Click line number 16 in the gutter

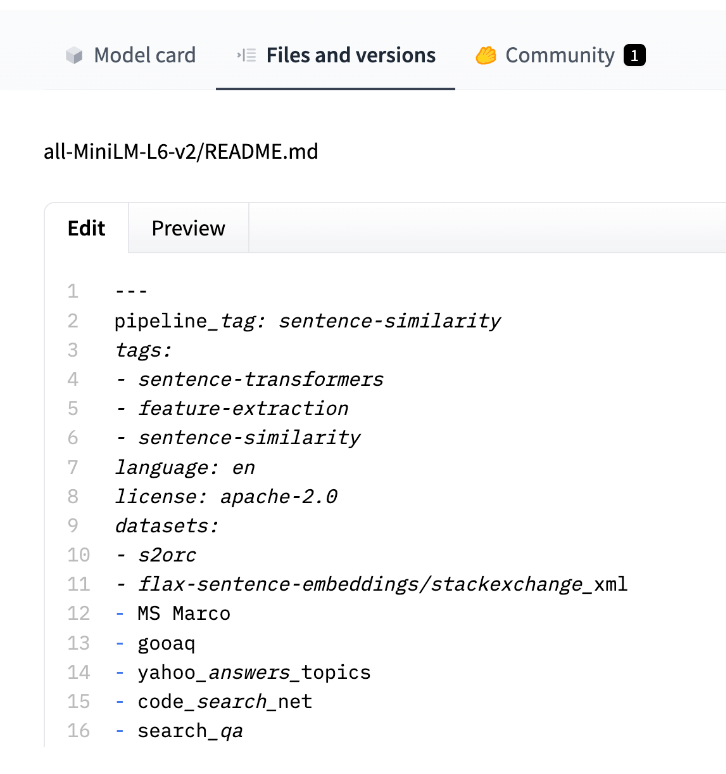click(78, 731)
